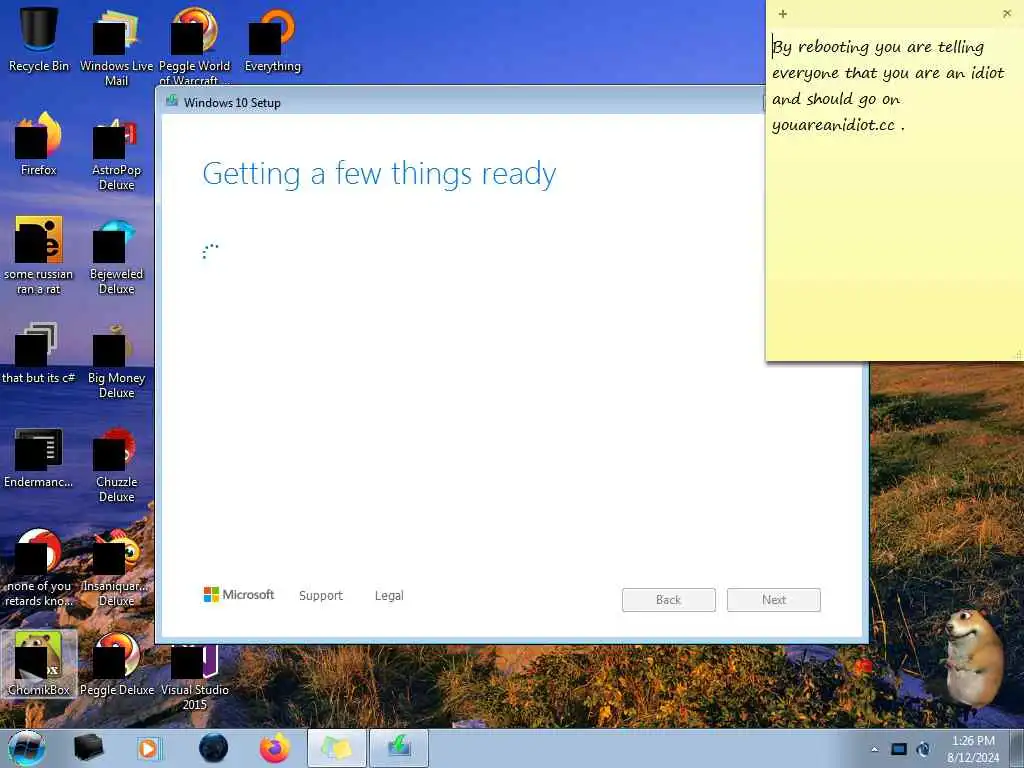Image resolution: width=1024 pixels, height=768 pixels.
Task: Select the AstroPop Deluxe desktop icon
Action: coord(116,153)
